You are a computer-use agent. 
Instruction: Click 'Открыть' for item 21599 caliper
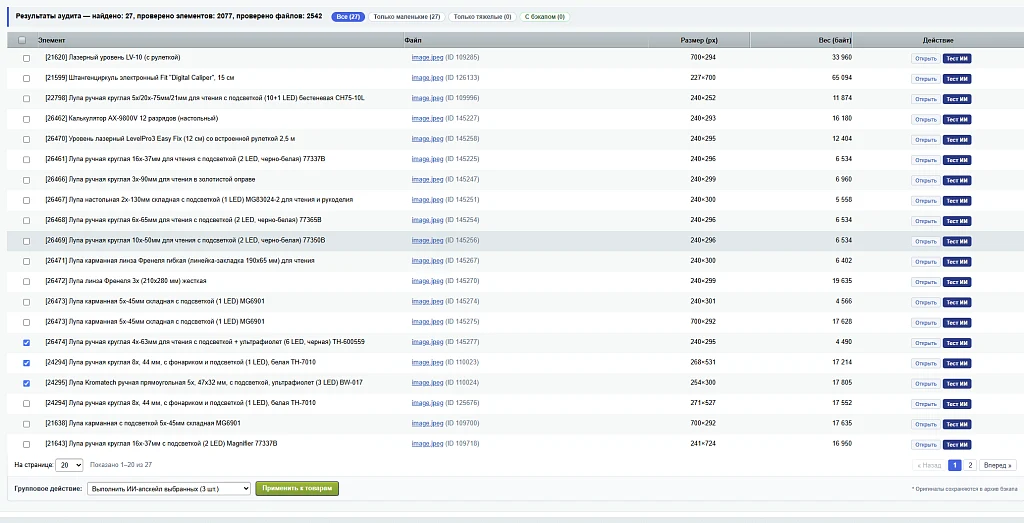pos(925,78)
